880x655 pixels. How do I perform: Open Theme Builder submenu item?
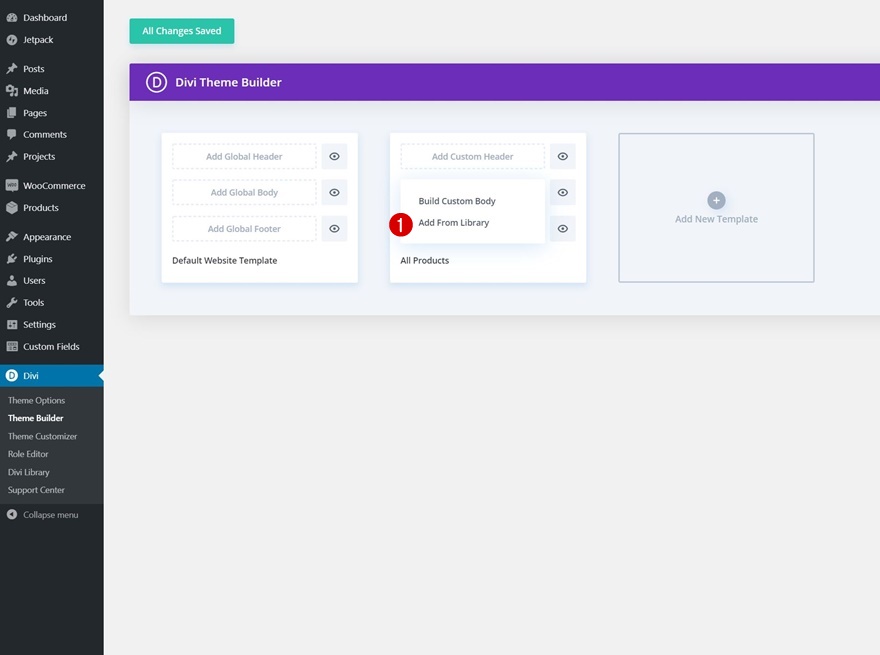tap(35, 418)
